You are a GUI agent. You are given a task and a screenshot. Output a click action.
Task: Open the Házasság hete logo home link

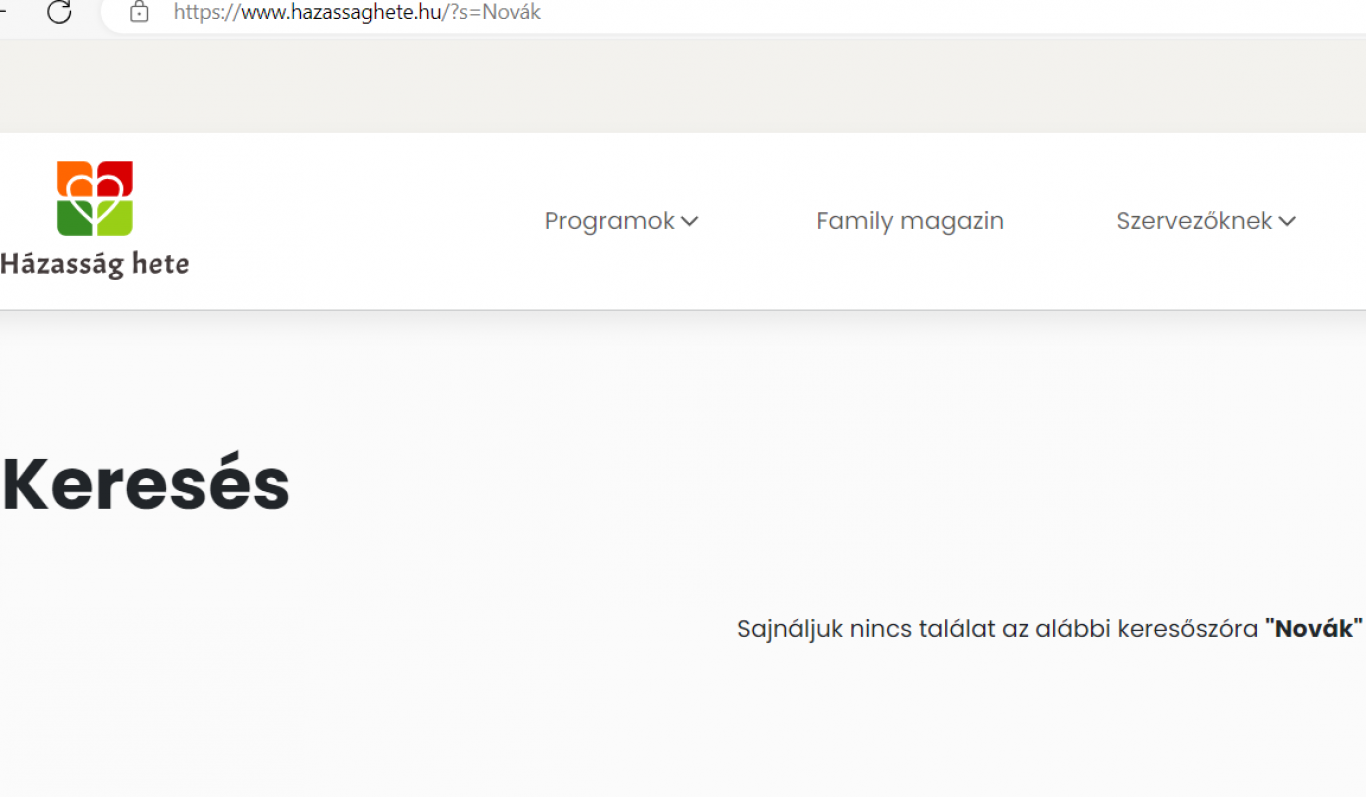pos(95,219)
